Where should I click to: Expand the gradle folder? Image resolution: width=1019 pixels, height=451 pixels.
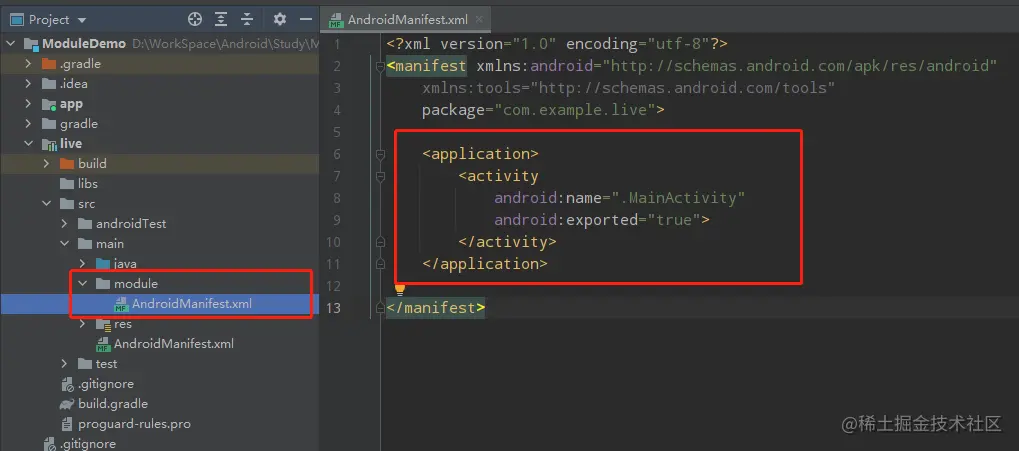(x=28, y=123)
